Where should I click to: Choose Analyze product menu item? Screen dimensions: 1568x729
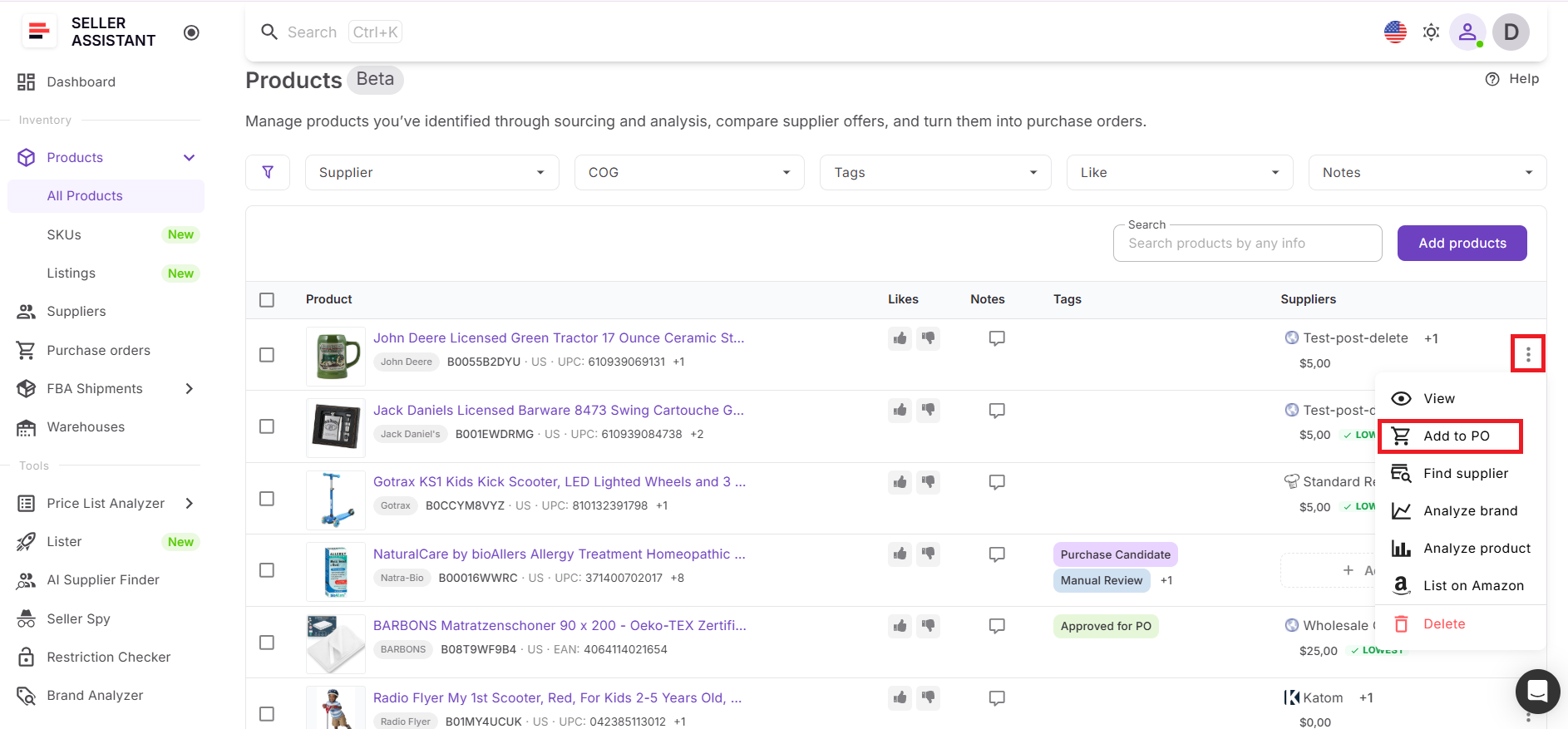click(x=1460, y=549)
